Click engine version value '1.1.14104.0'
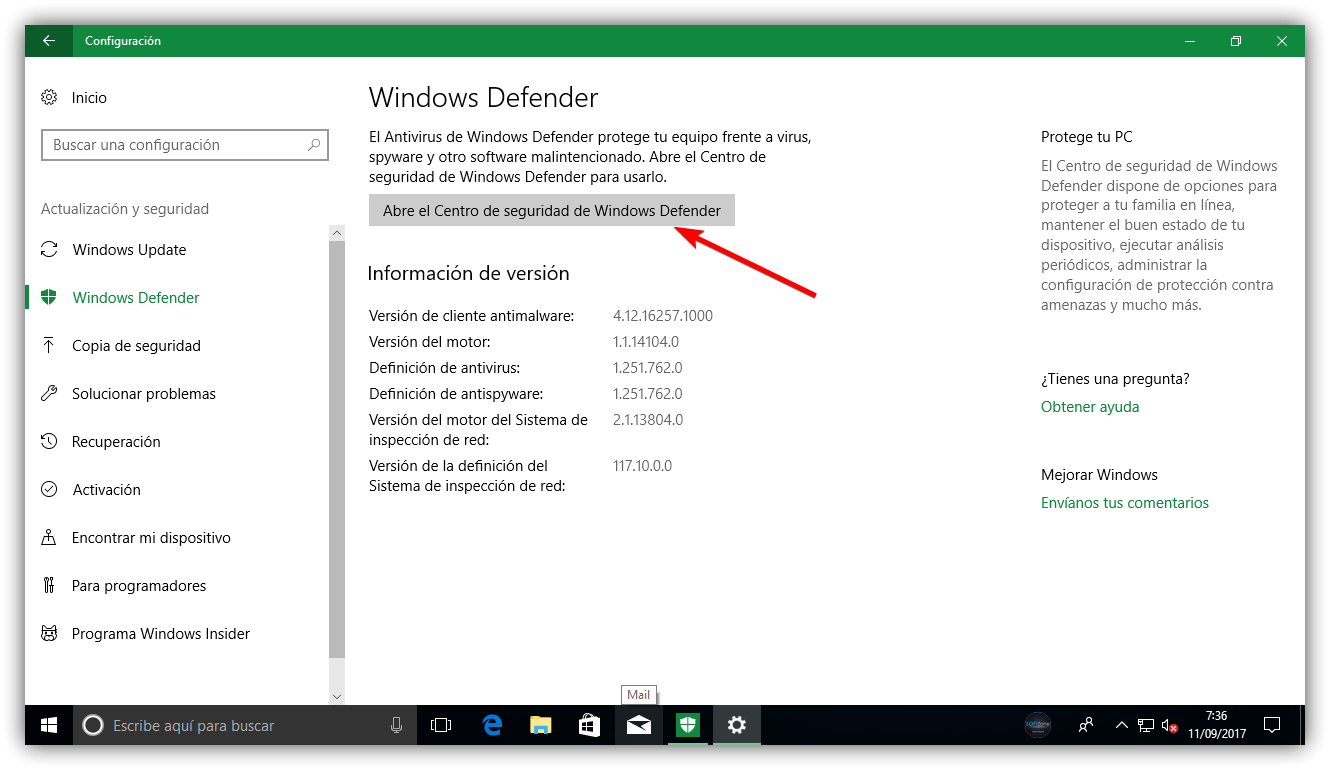The width and height of the screenshot is (1330, 770). pyautogui.click(x=646, y=342)
